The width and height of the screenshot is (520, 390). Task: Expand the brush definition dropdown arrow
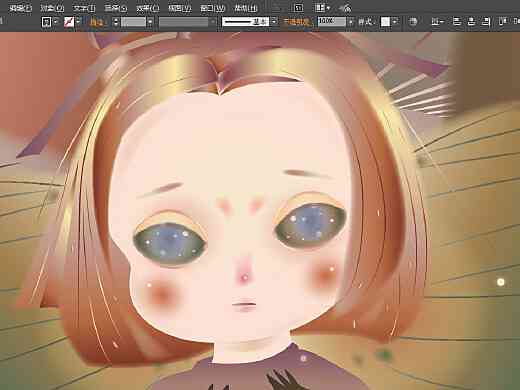coord(274,22)
